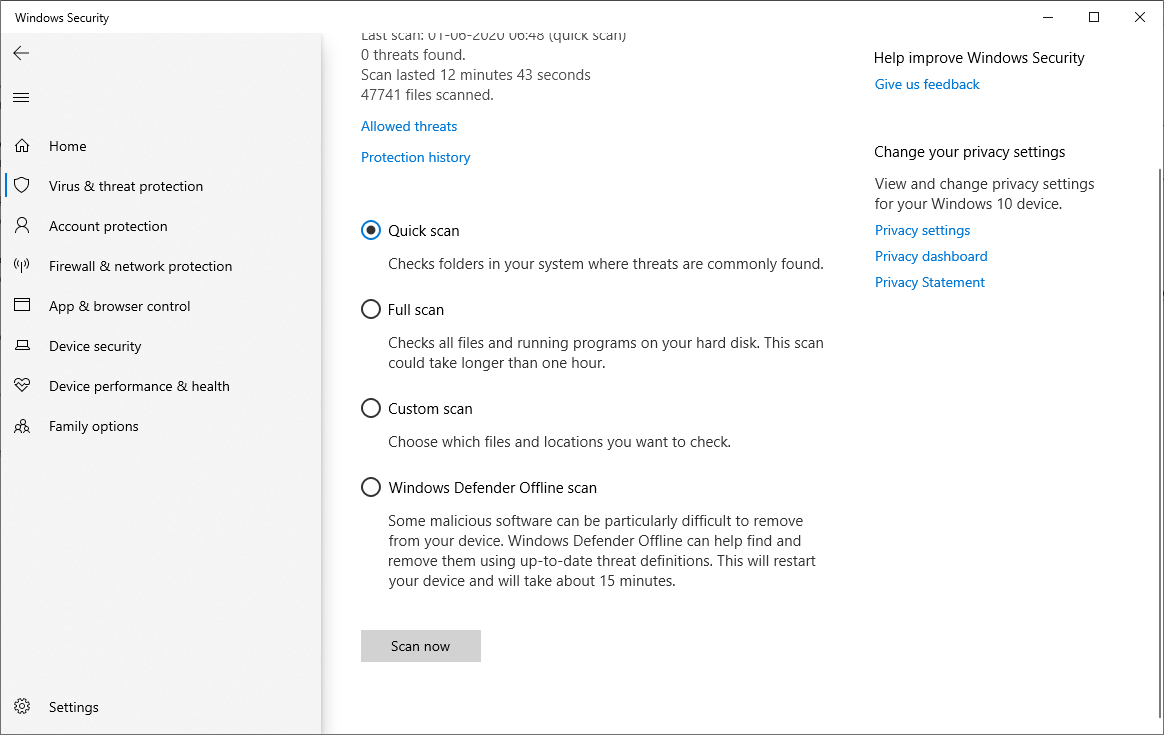Click 'Help improve Windows Security' heading
The image size is (1164, 735).
click(x=979, y=58)
